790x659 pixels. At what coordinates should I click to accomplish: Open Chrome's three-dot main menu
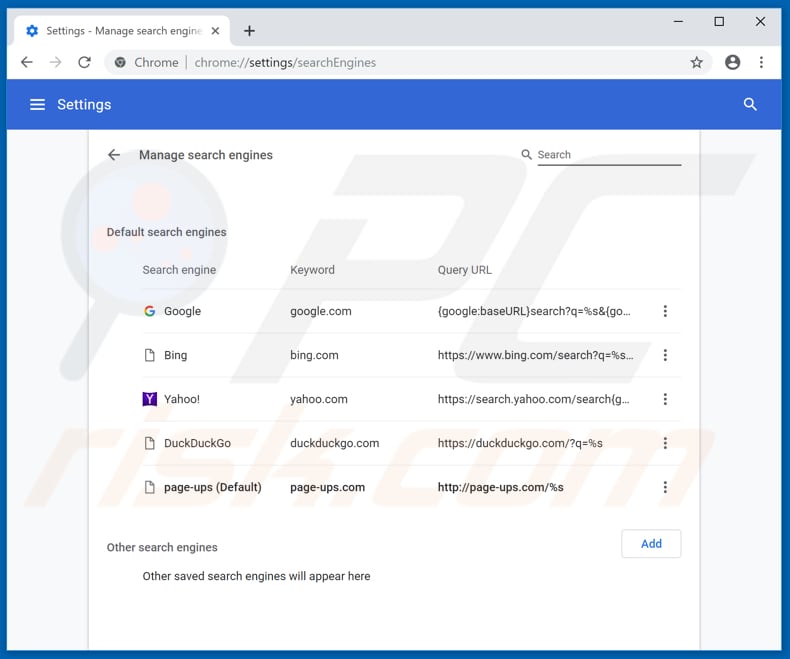coord(761,62)
